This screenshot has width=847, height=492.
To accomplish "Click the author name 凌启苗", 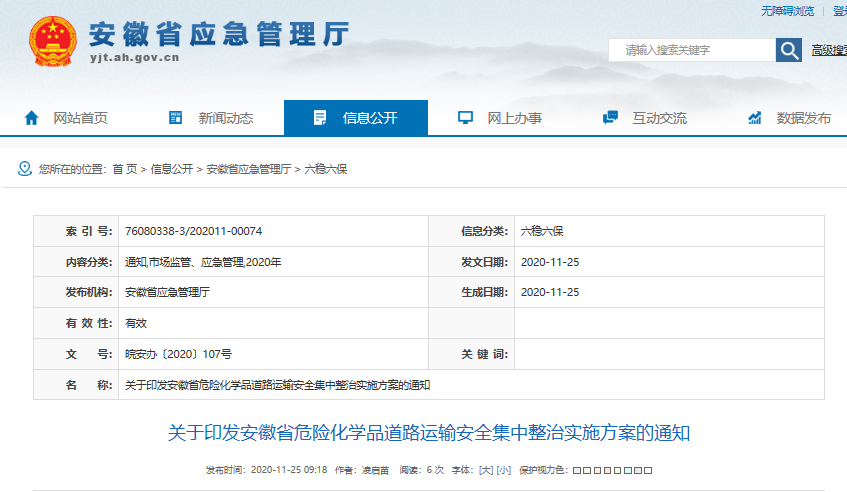I will tap(375, 470).
